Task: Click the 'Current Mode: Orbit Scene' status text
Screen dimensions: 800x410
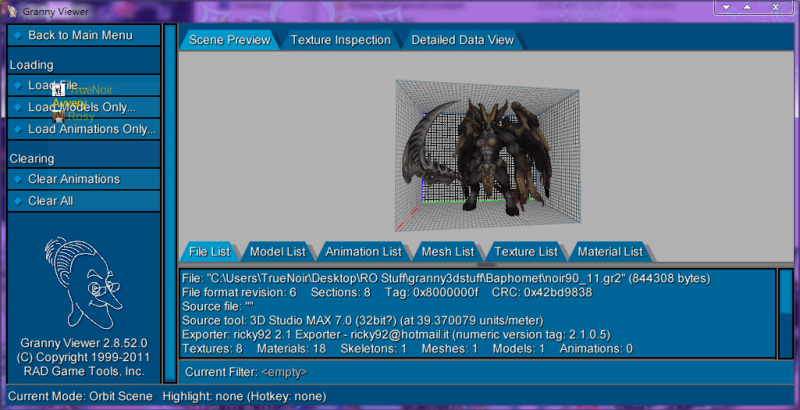Action: click(x=80, y=396)
